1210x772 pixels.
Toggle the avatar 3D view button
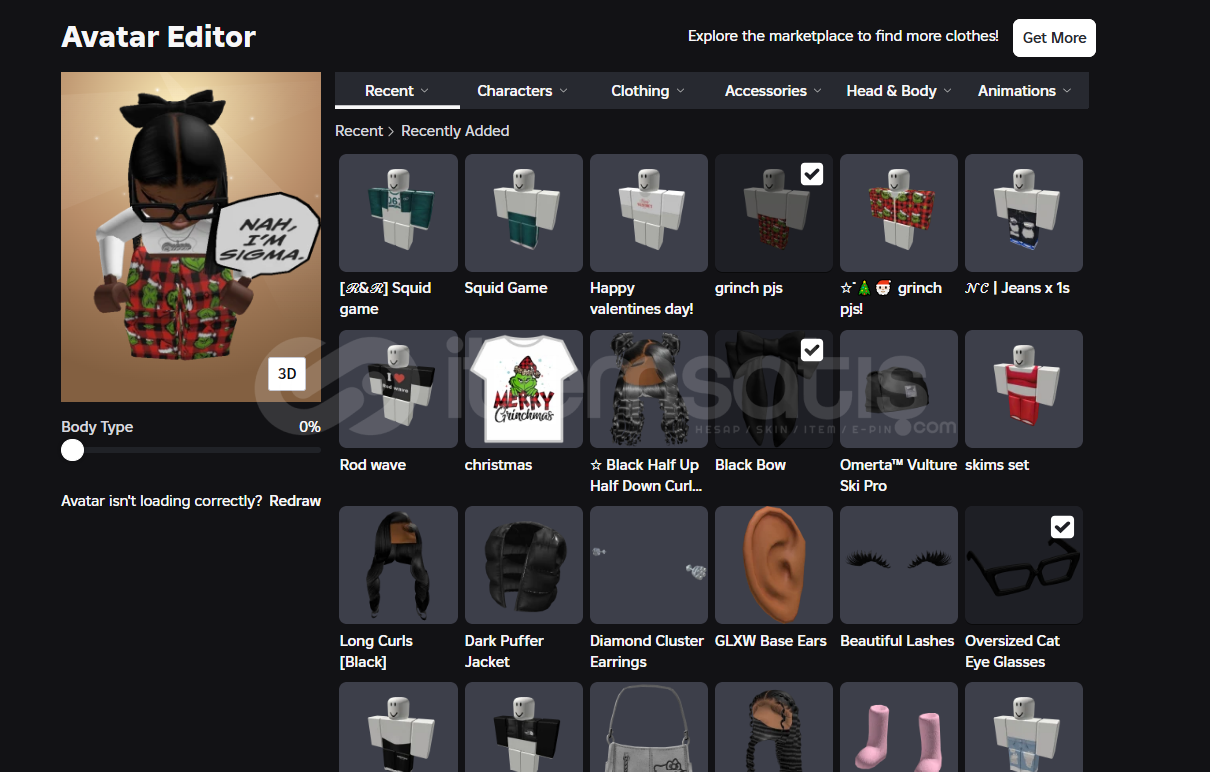(287, 374)
